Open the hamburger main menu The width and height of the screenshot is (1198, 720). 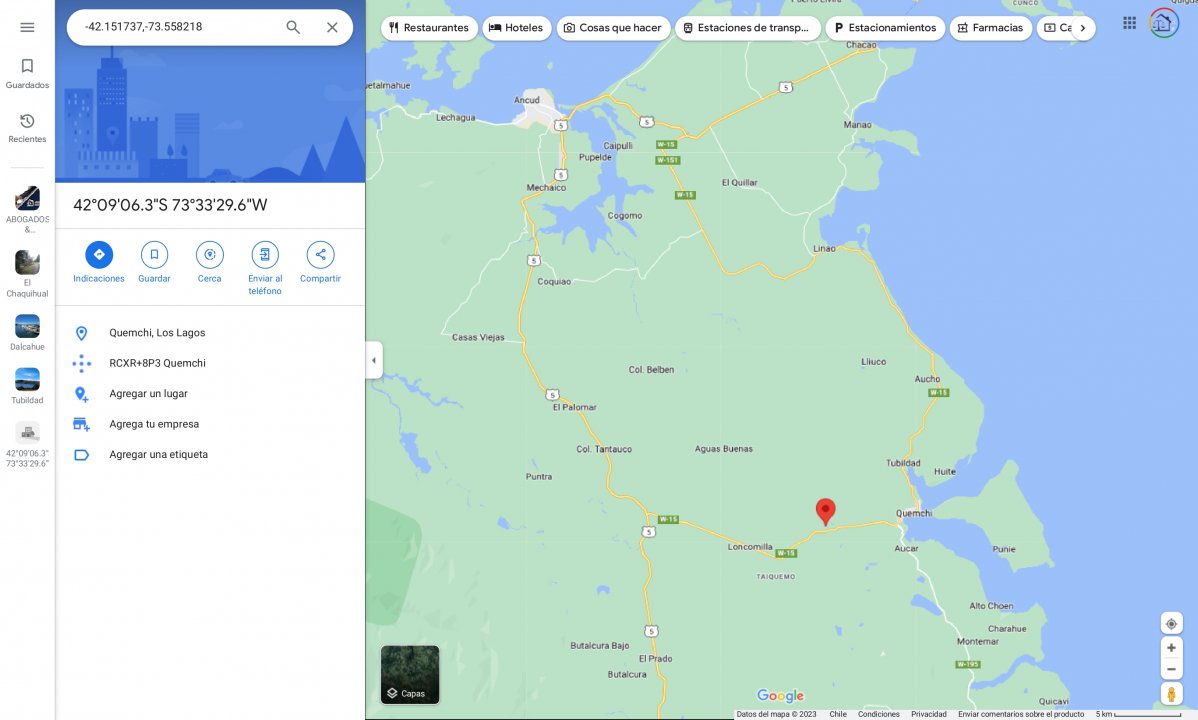click(27, 28)
